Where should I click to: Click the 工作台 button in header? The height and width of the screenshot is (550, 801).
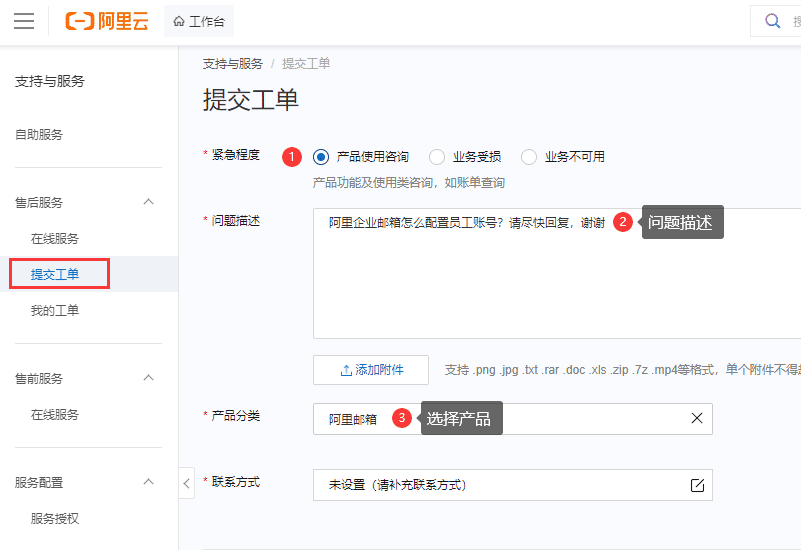tap(199, 21)
